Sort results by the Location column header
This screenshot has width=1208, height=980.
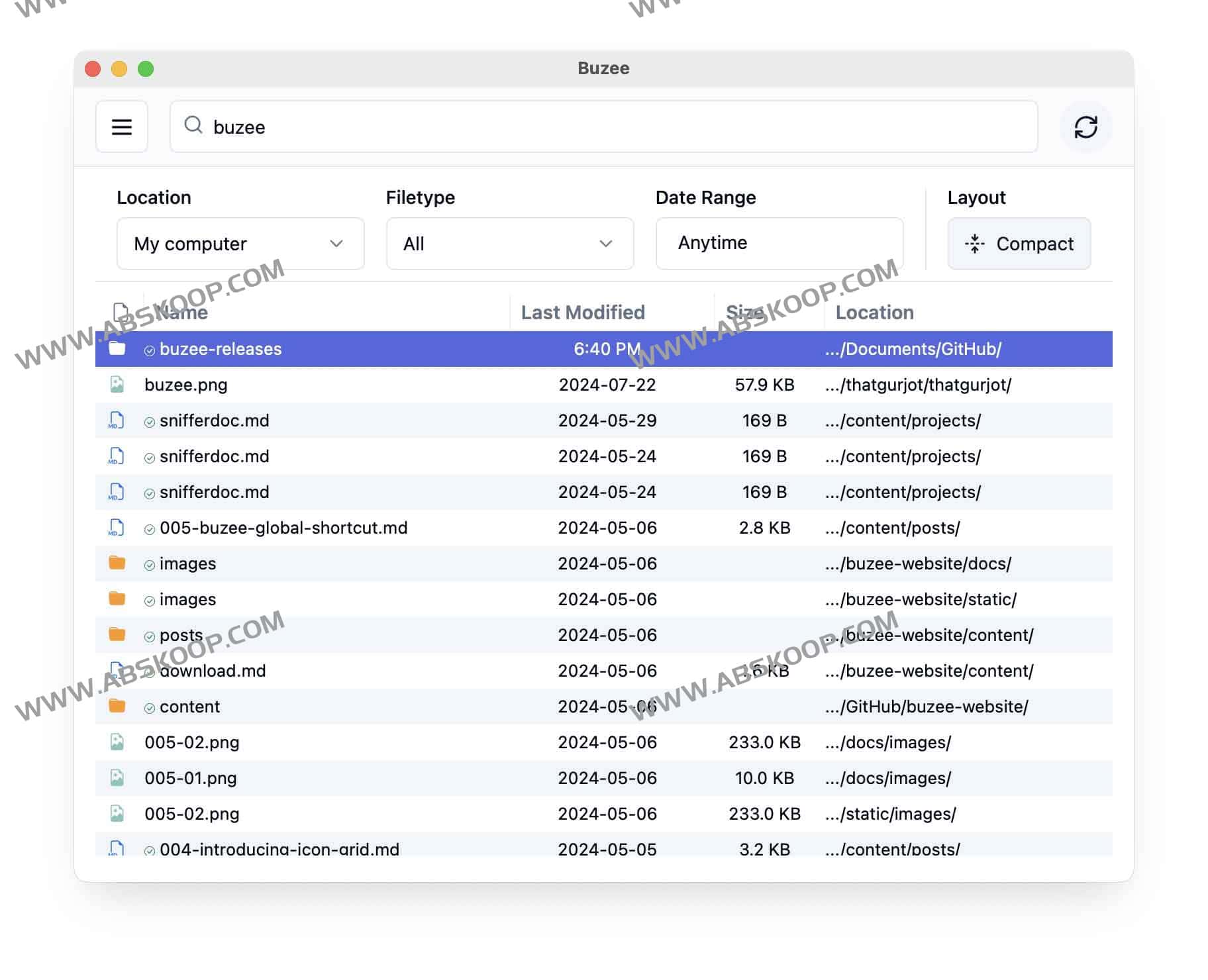pos(874,313)
